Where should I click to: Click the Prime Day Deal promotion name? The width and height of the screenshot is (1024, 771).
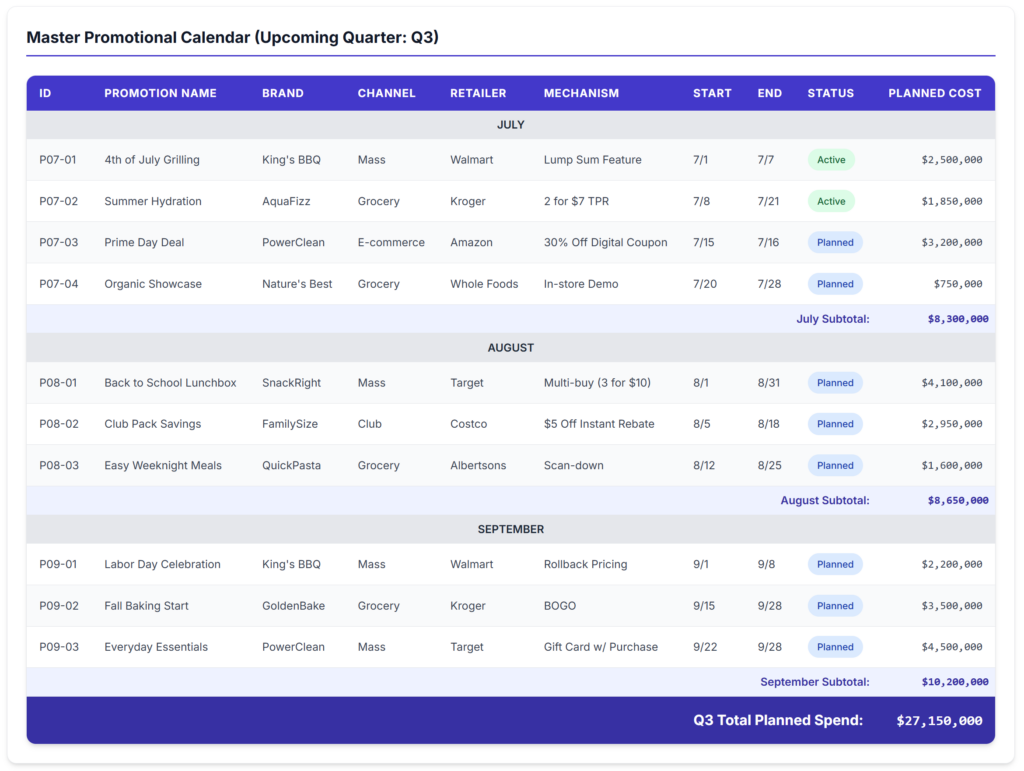(144, 242)
